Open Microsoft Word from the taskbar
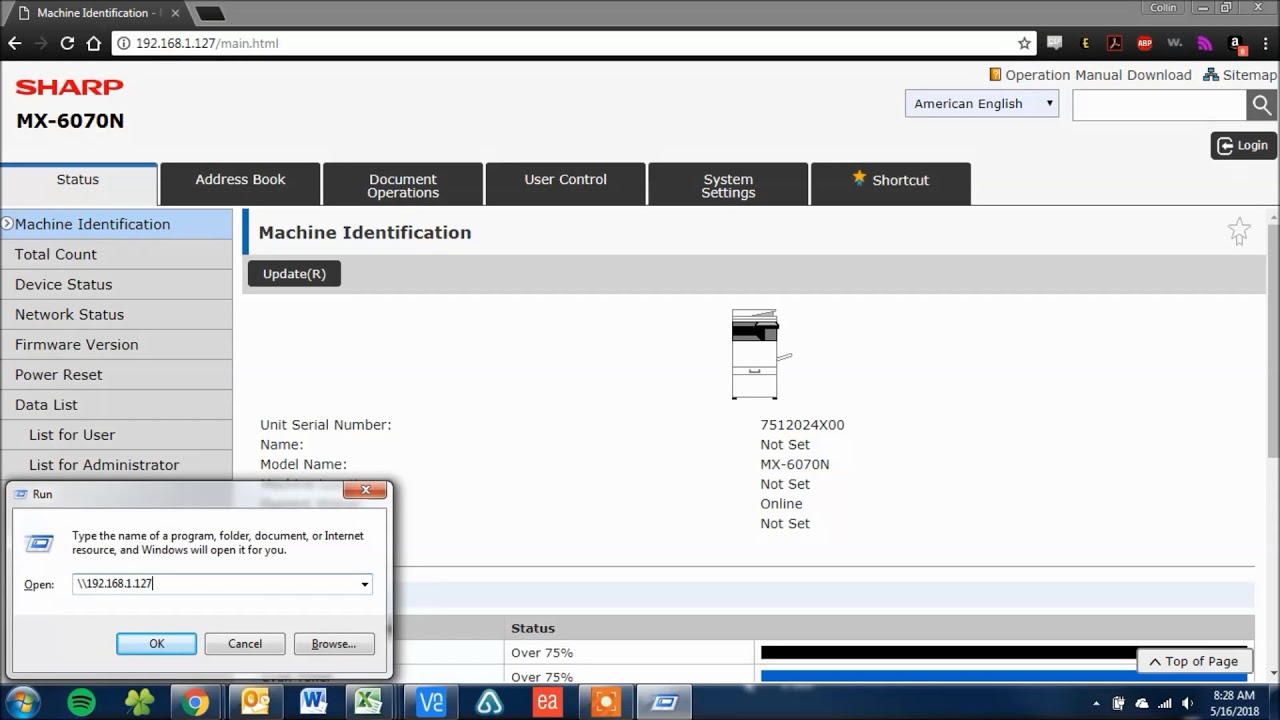 313,702
